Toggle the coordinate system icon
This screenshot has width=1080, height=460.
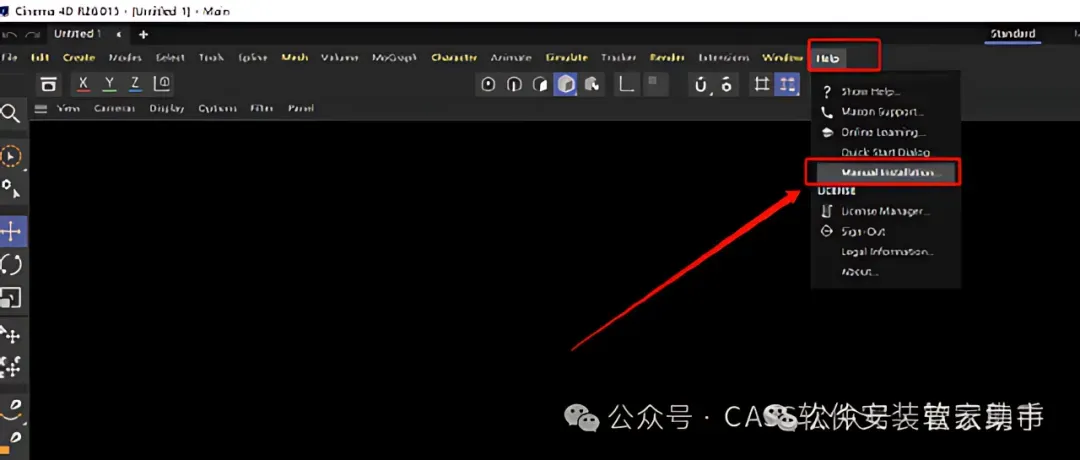[161, 84]
